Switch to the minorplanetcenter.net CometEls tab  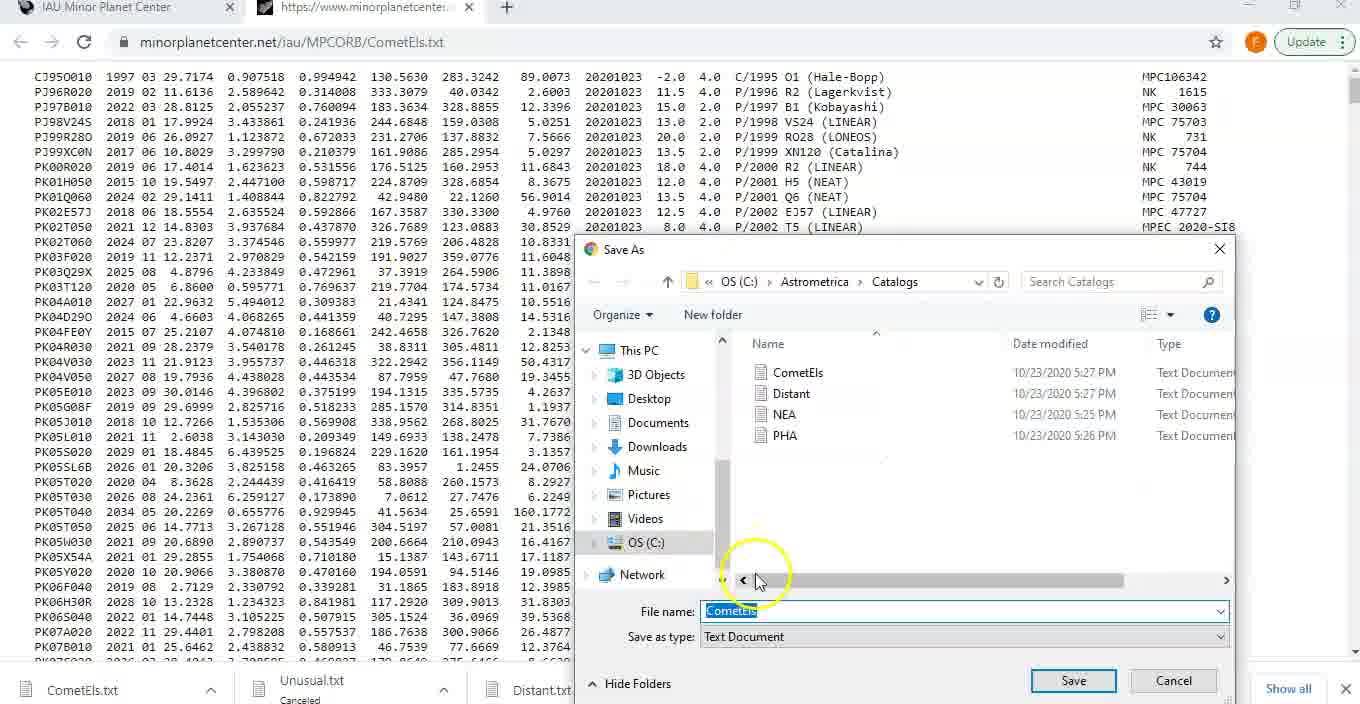pos(364,8)
